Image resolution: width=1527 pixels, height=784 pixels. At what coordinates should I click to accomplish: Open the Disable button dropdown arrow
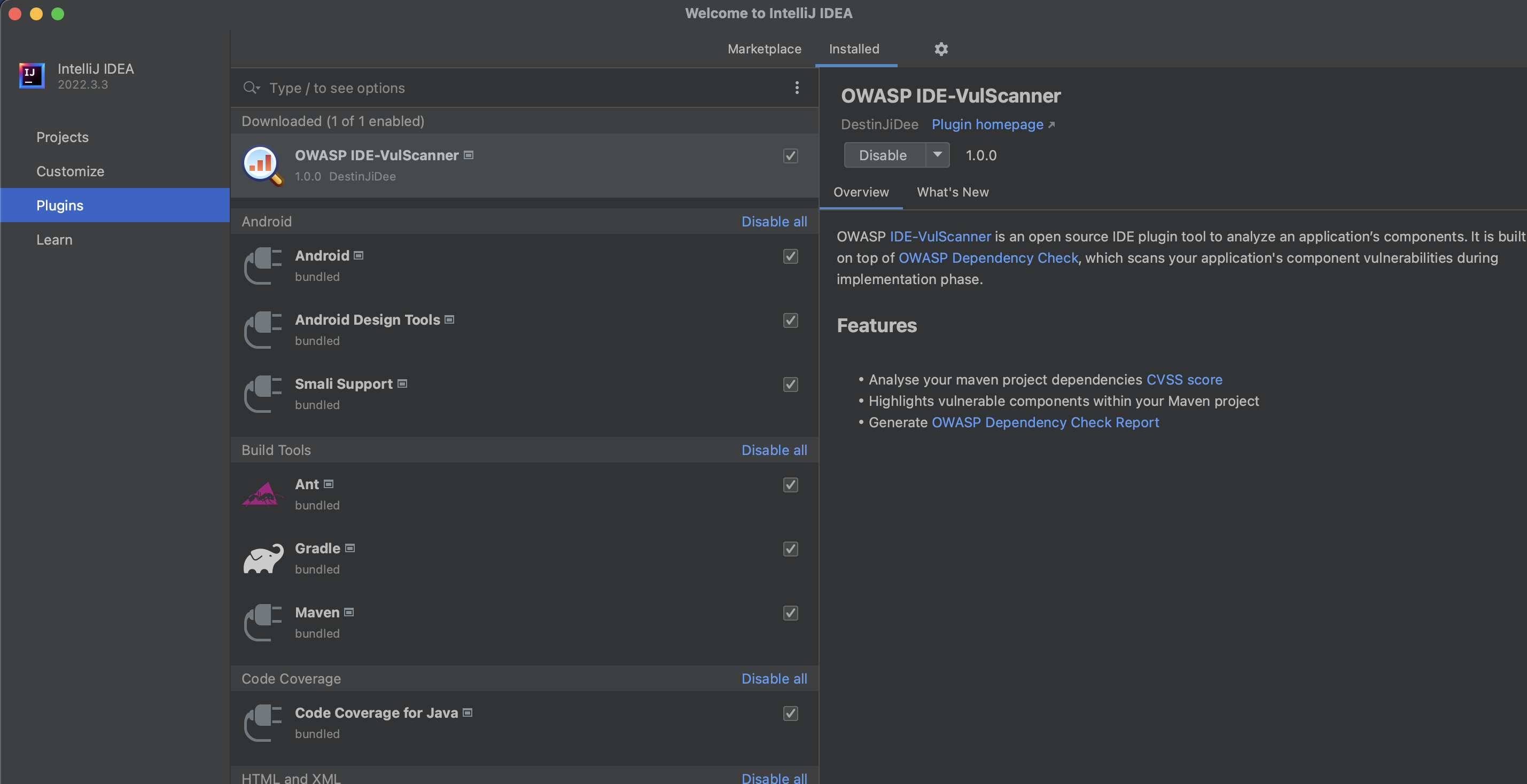tap(937, 155)
